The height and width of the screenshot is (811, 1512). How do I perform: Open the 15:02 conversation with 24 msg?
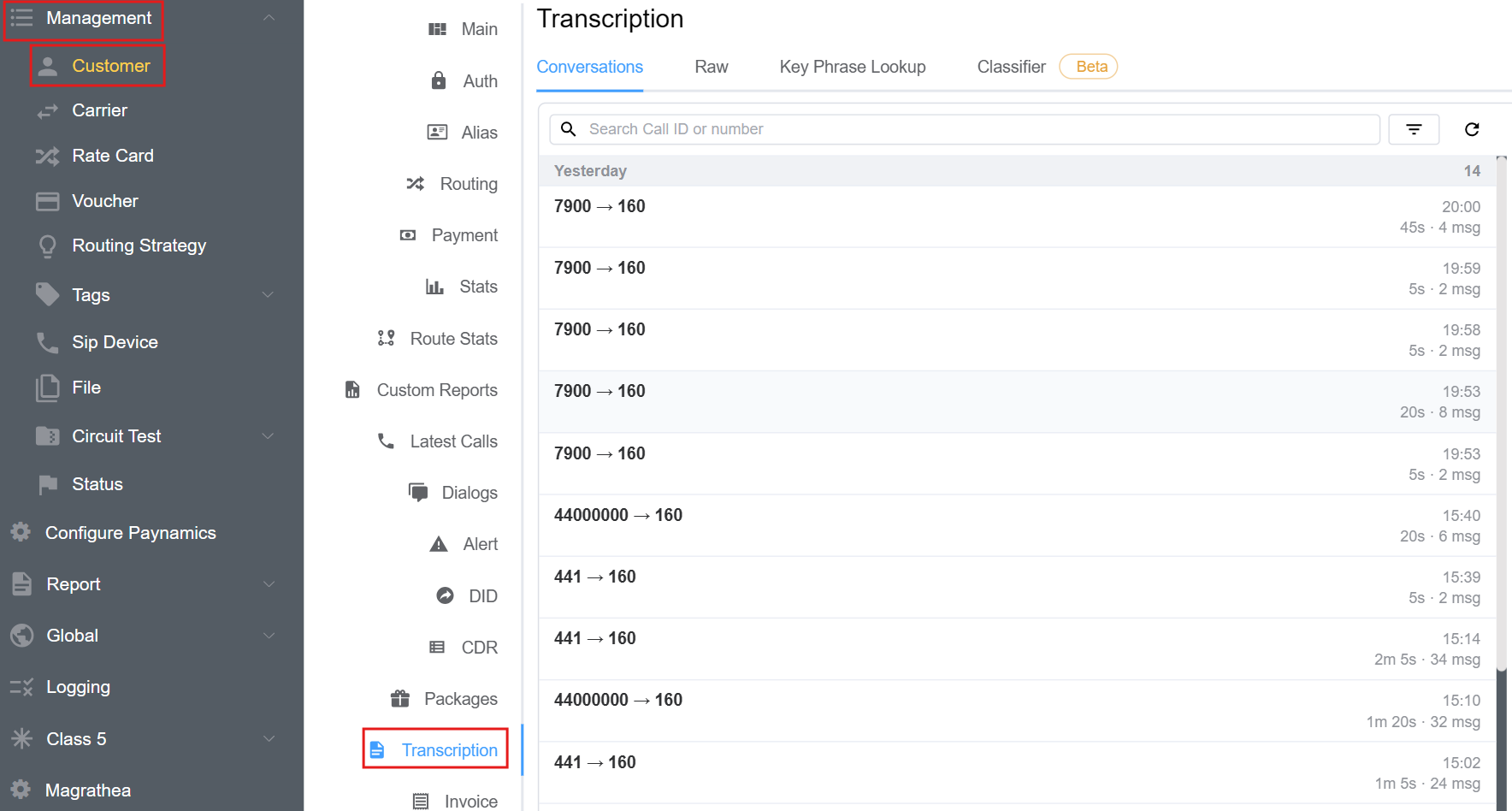tap(1017, 773)
